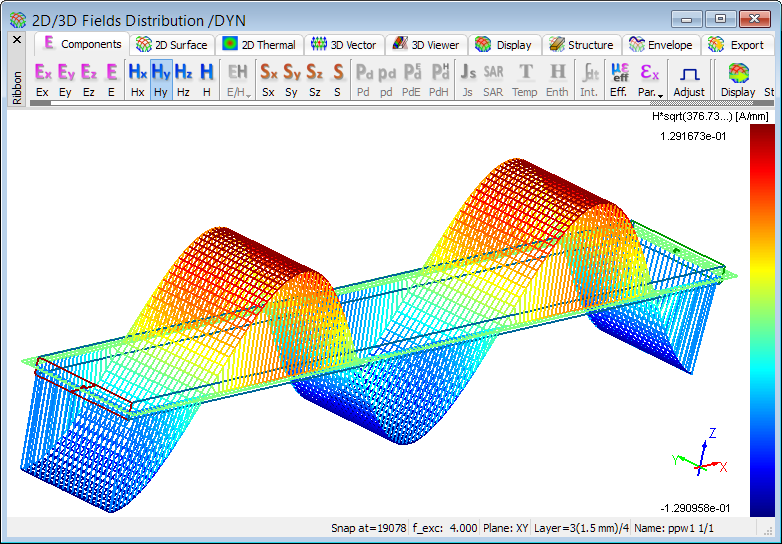Open the Envelope tab
The width and height of the screenshot is (782, 544).
pyautogui.click(x=661, y=45)
